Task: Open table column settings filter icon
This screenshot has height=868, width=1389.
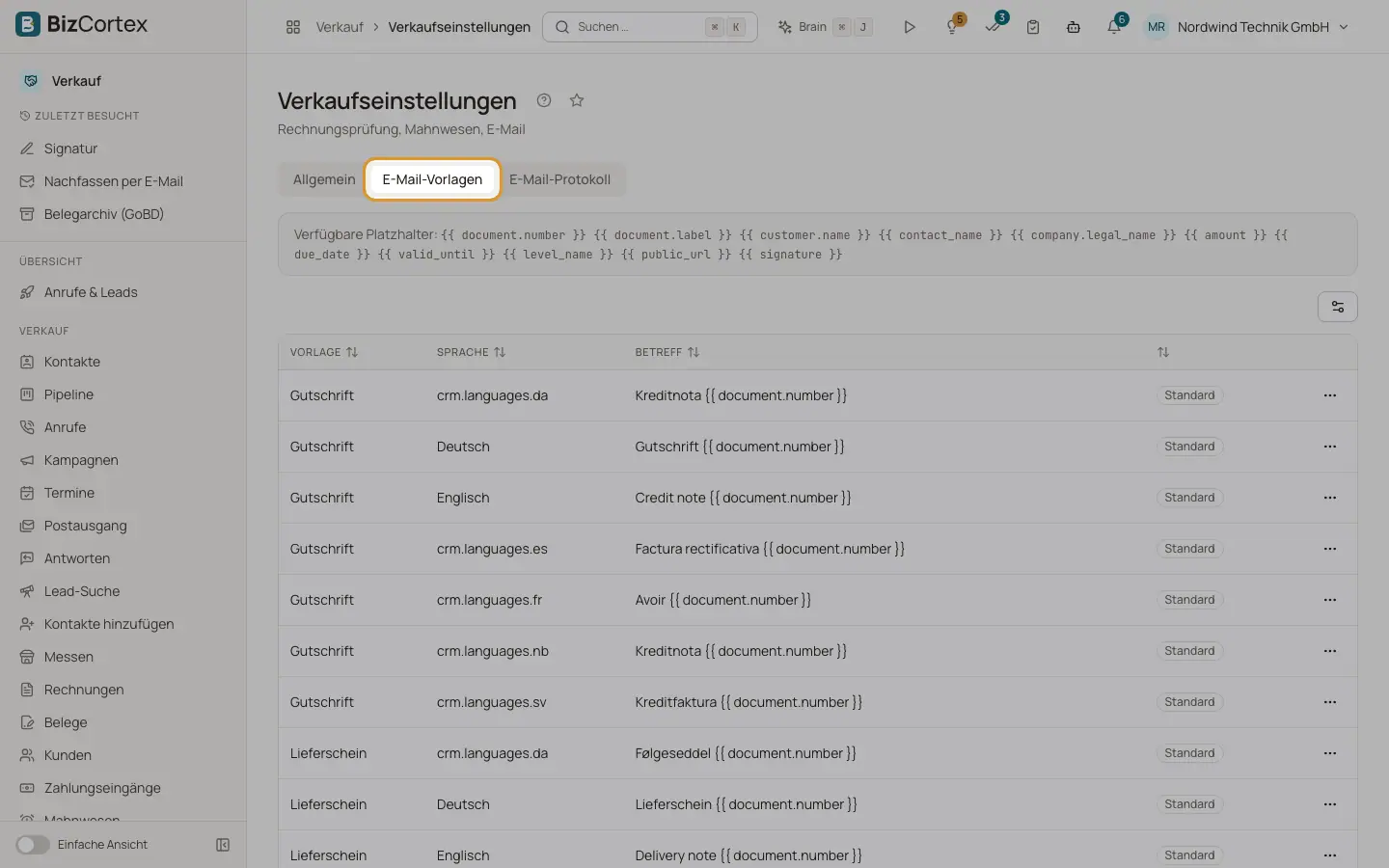Action: point(1337,307)
